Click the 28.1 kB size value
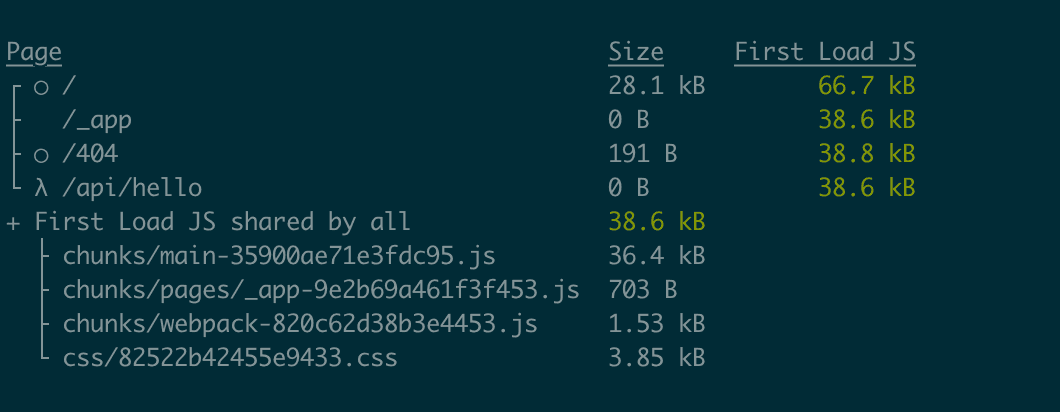1060x412 pixels. (x=656, y=87)
